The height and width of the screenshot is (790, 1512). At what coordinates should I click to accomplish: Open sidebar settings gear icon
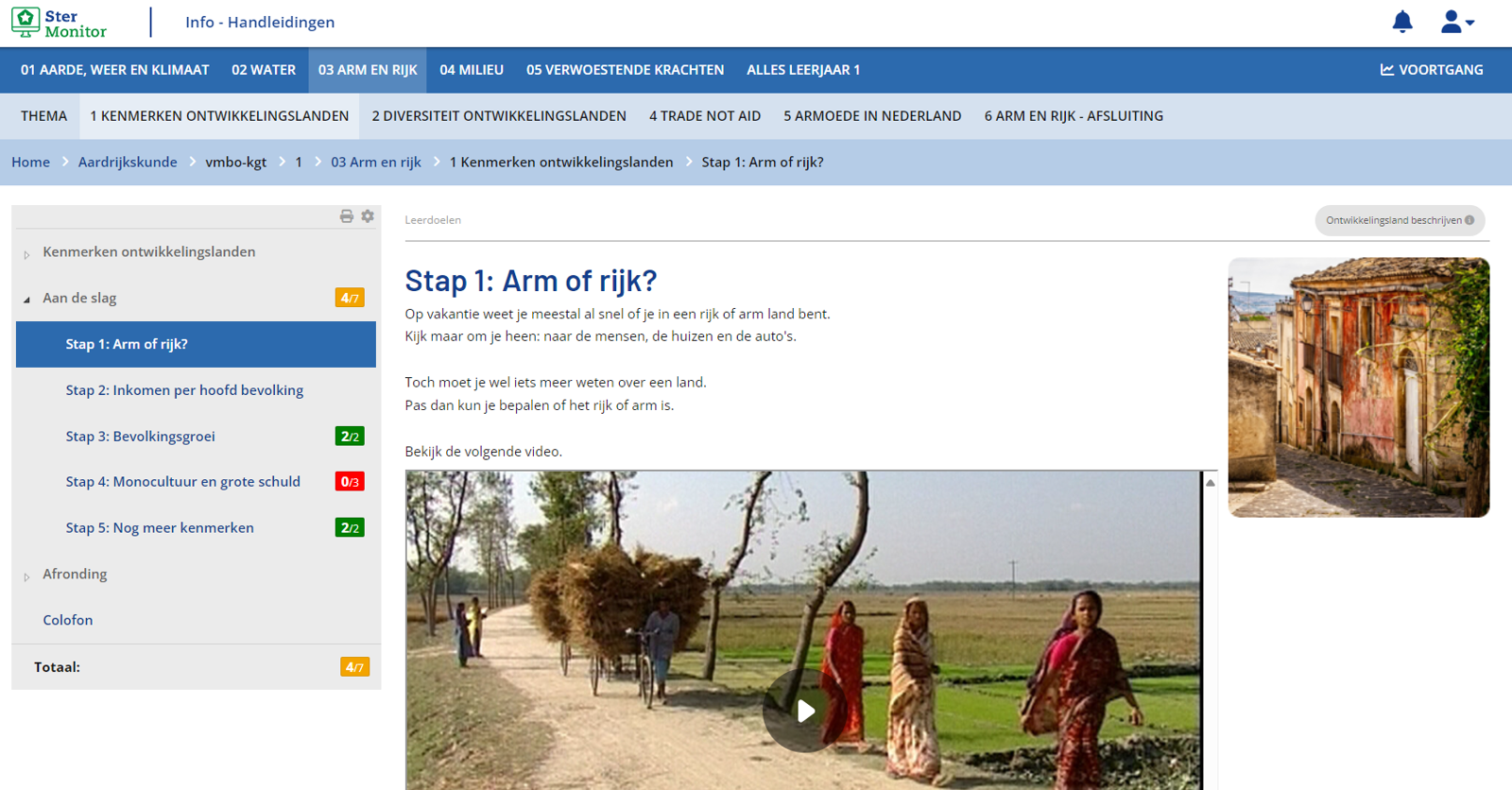click(x=368, y=216)
